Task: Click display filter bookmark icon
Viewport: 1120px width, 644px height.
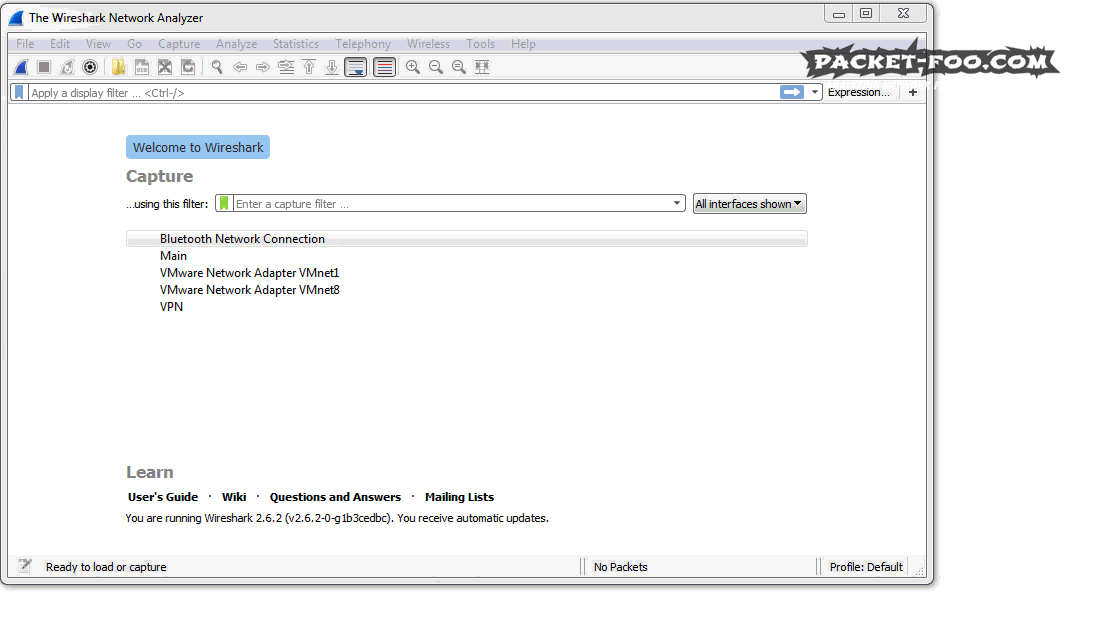Action: point(19,92)
